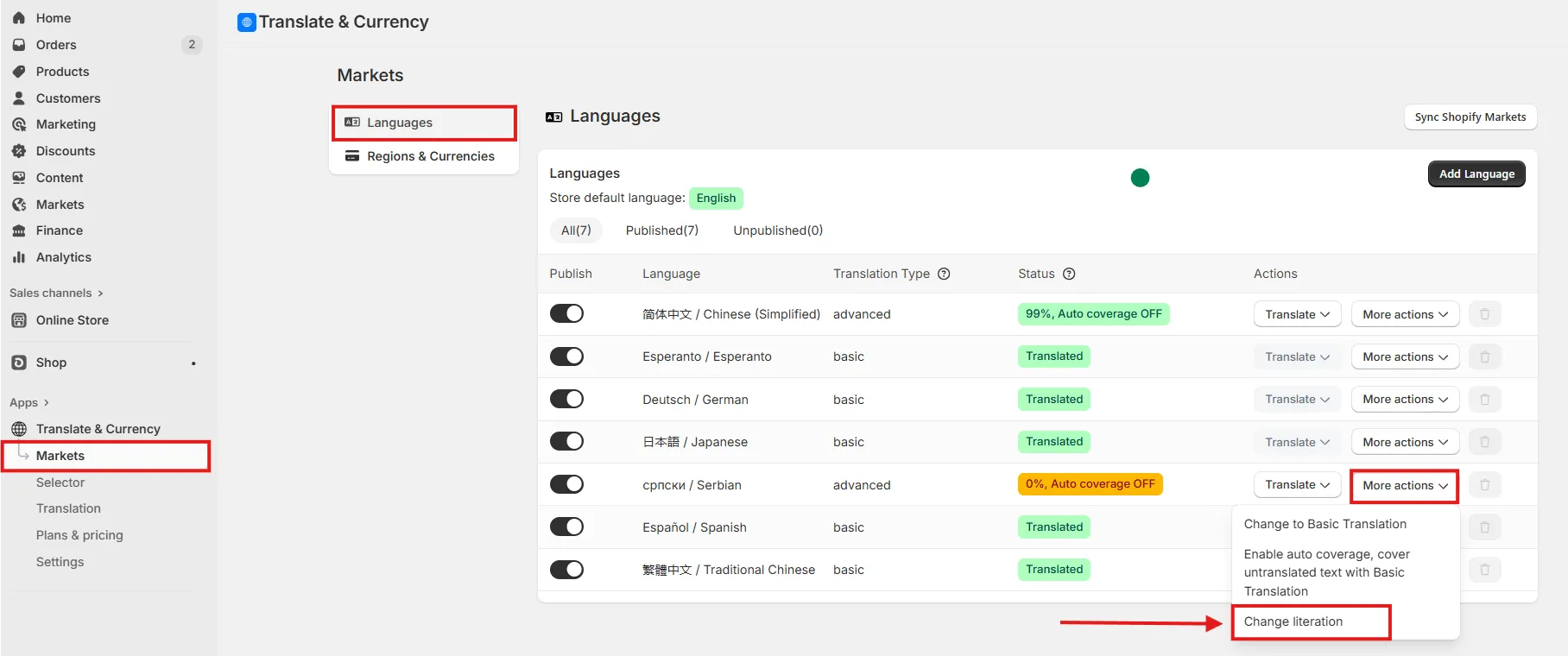The width and height of the screenshot is (1568, 656).
Task: Click the Status help question icon
Action: [1069, 274]
